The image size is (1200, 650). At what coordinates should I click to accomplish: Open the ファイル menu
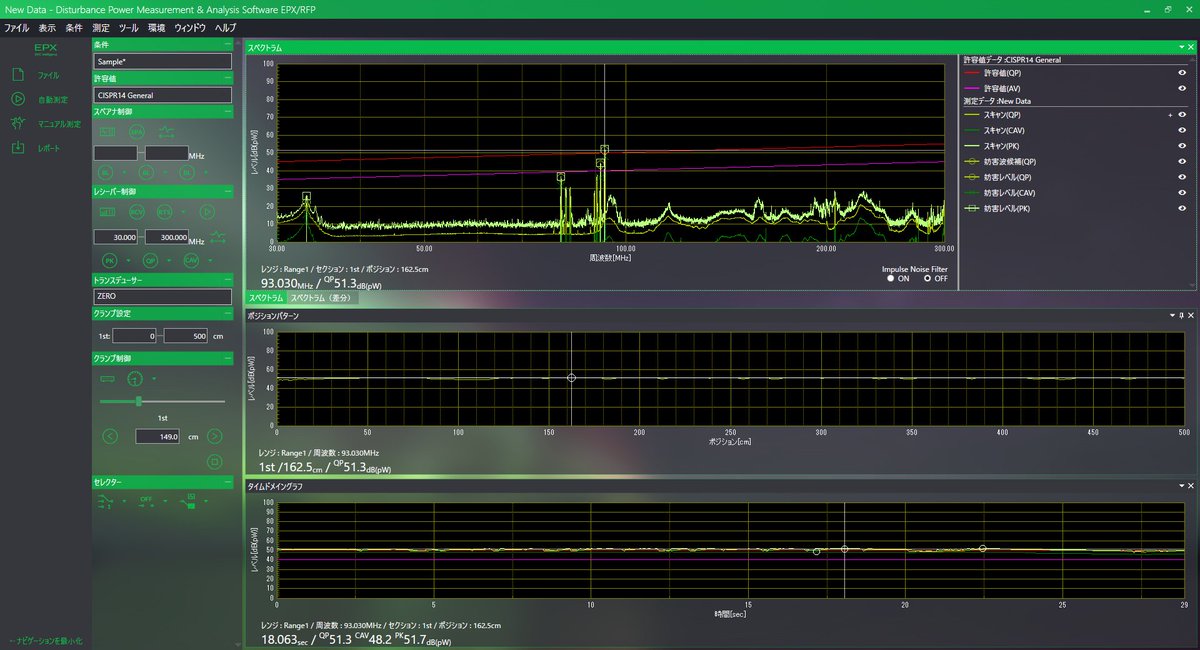tap(17, 28)
